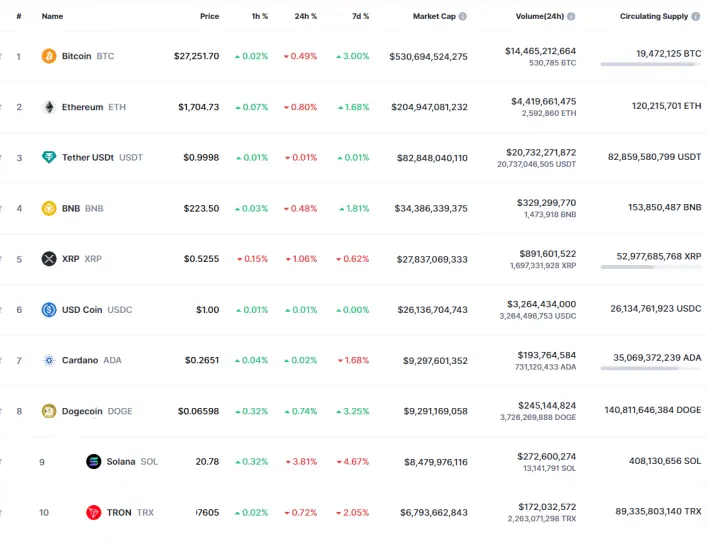Click TRON market cap $6,793,662,843
Viewport: 707px width, 544px height.
pyautogui.click(x=434, y=512)
